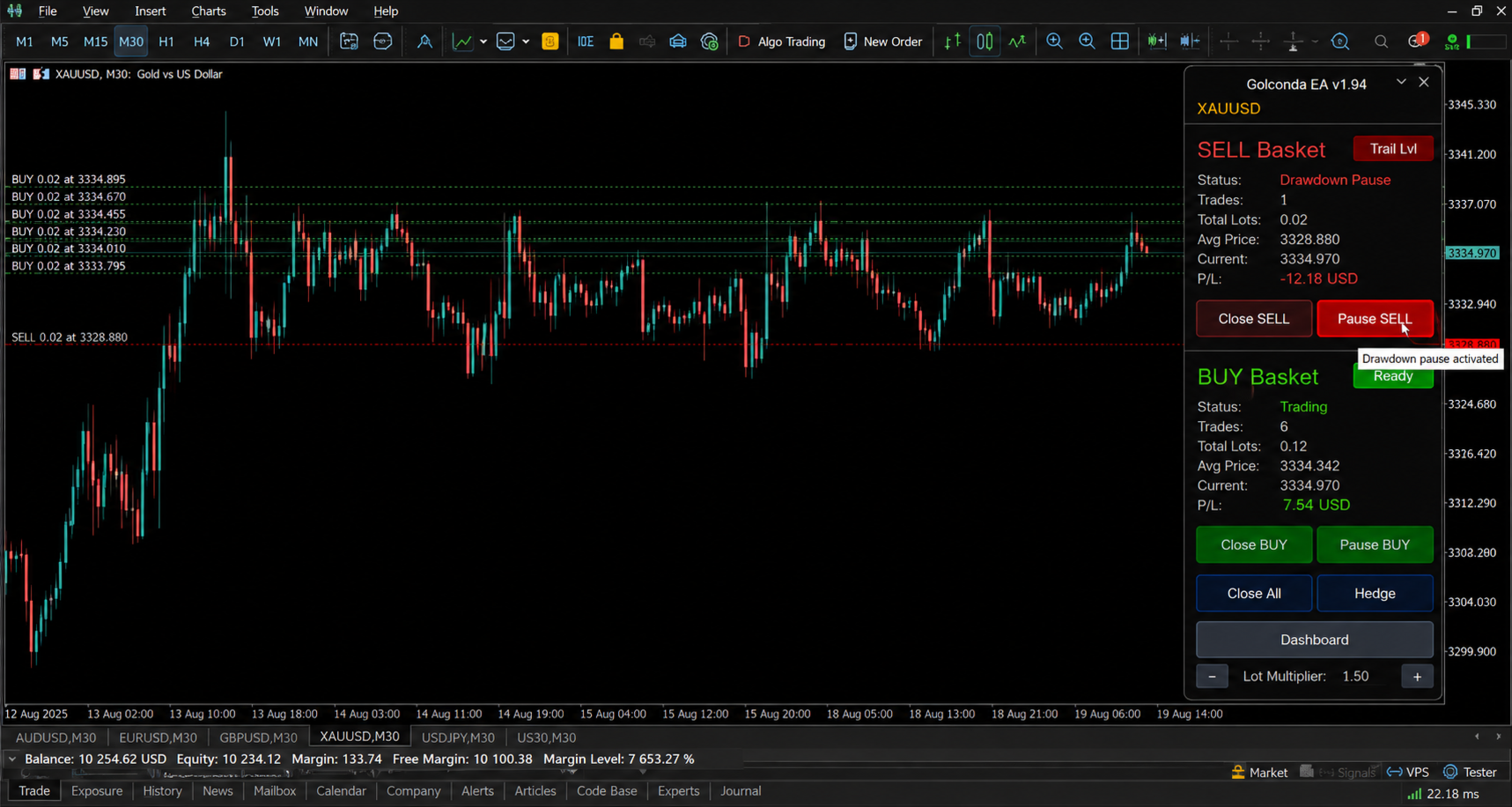The image size is (1512, 807).
Task: Click the yellow dollar-coin toolbar icon
Action: click(550, 41)
